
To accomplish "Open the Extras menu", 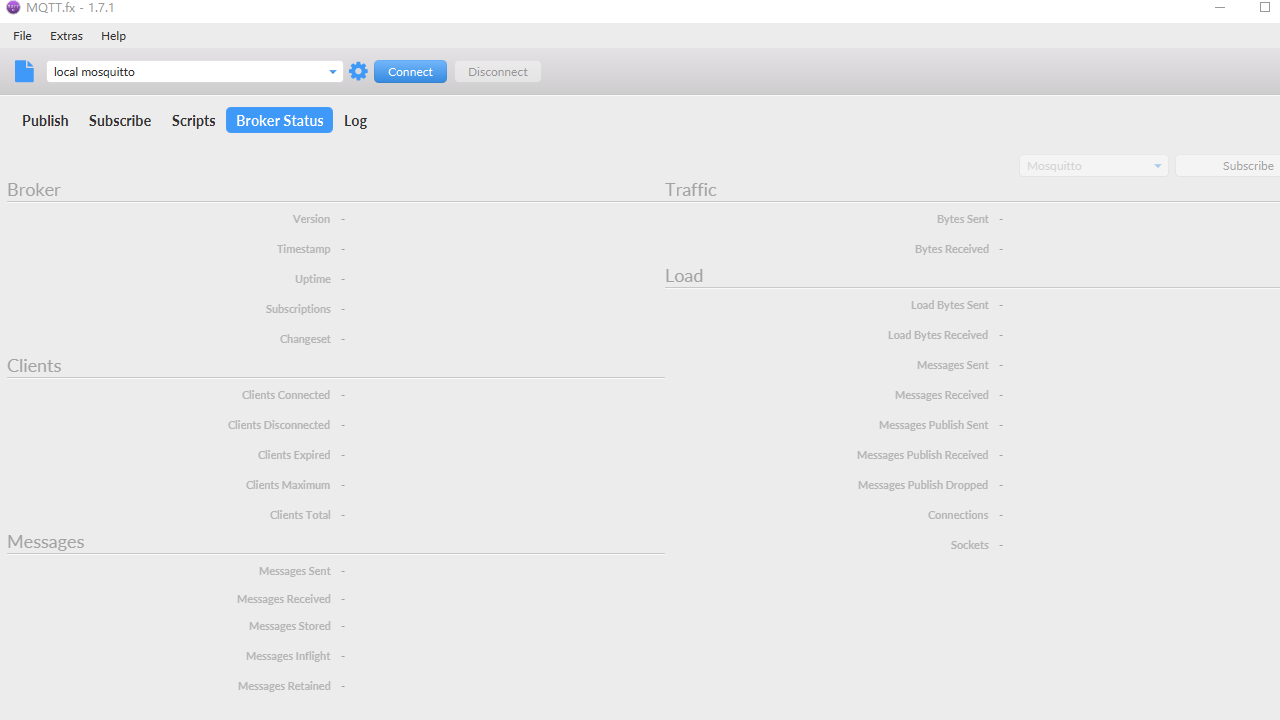I will pyautogui.click(x=66, y=35).
